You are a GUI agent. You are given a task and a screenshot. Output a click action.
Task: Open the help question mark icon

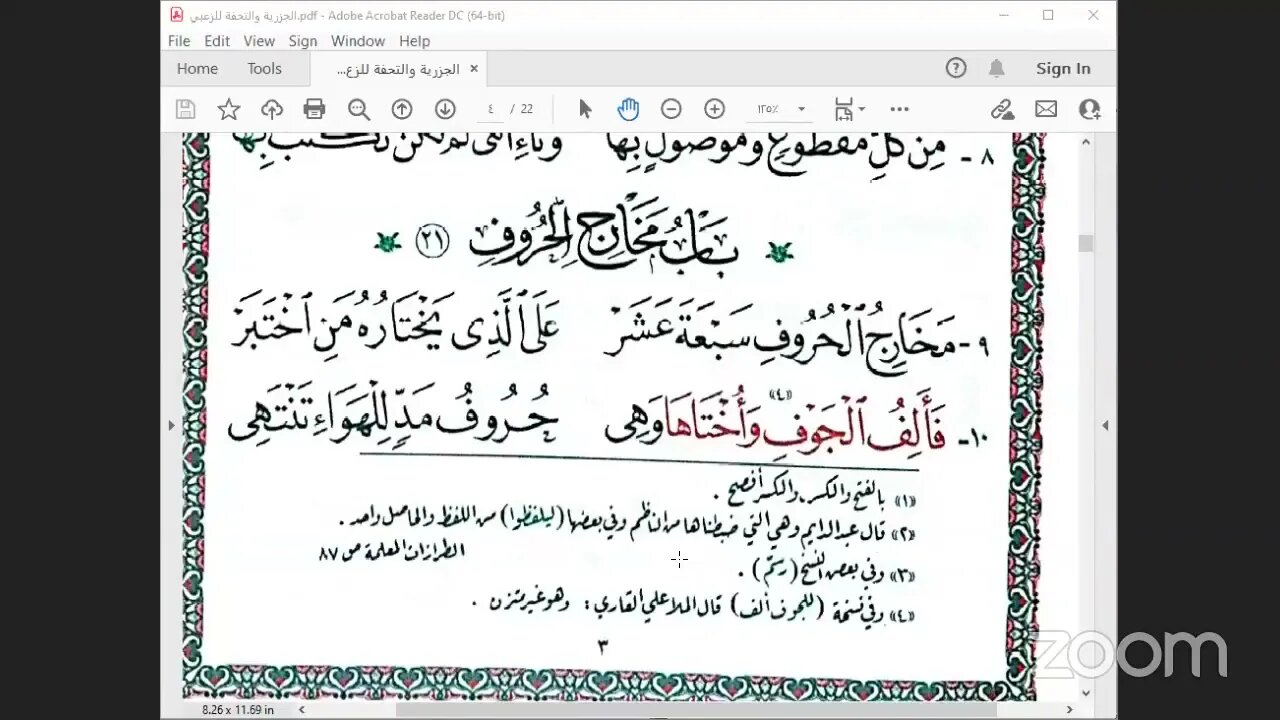[x=956, y=68]
